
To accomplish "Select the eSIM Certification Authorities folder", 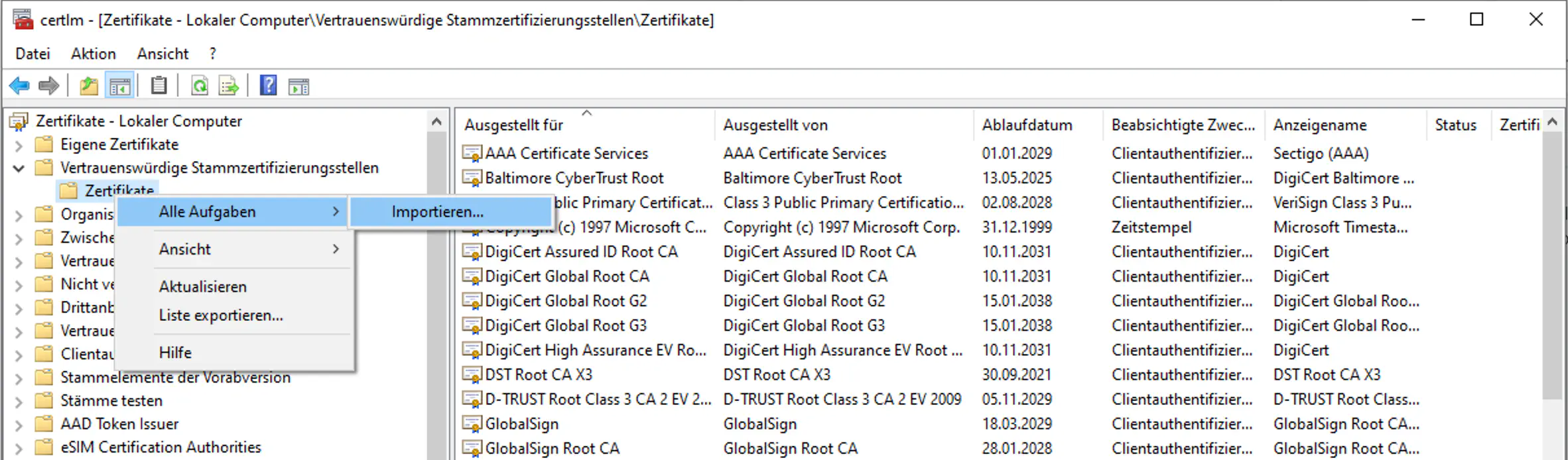I will point(161,447).
